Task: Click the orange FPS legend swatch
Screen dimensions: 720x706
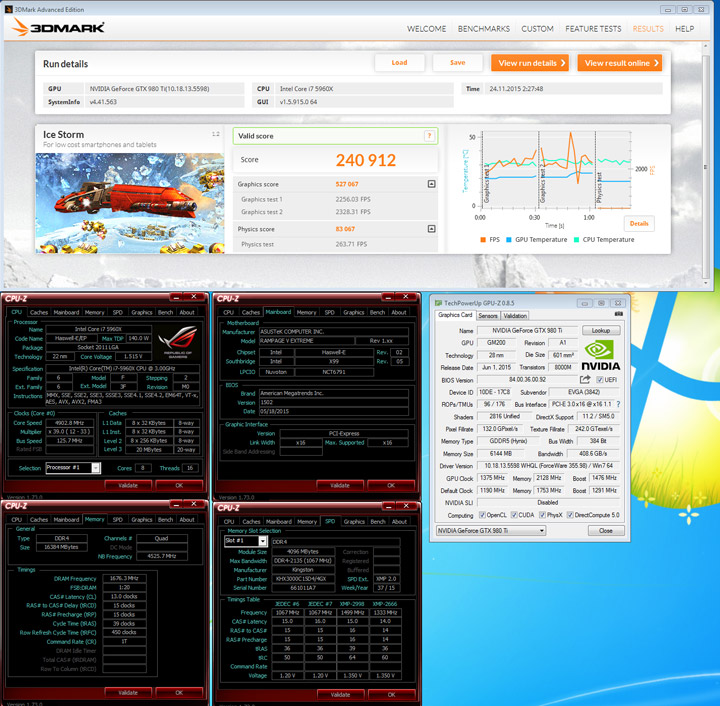Action: [483, 240]
